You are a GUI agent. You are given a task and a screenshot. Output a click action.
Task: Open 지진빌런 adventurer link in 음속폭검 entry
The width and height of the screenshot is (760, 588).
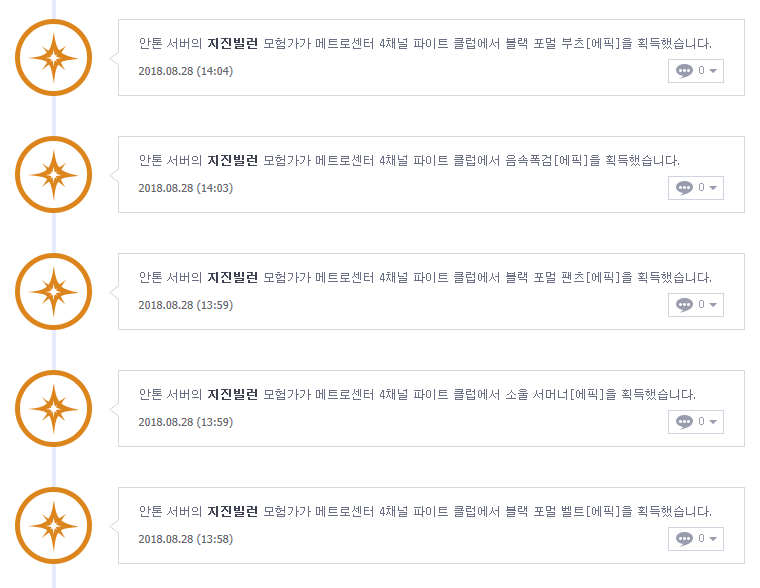tap(232, 160)
